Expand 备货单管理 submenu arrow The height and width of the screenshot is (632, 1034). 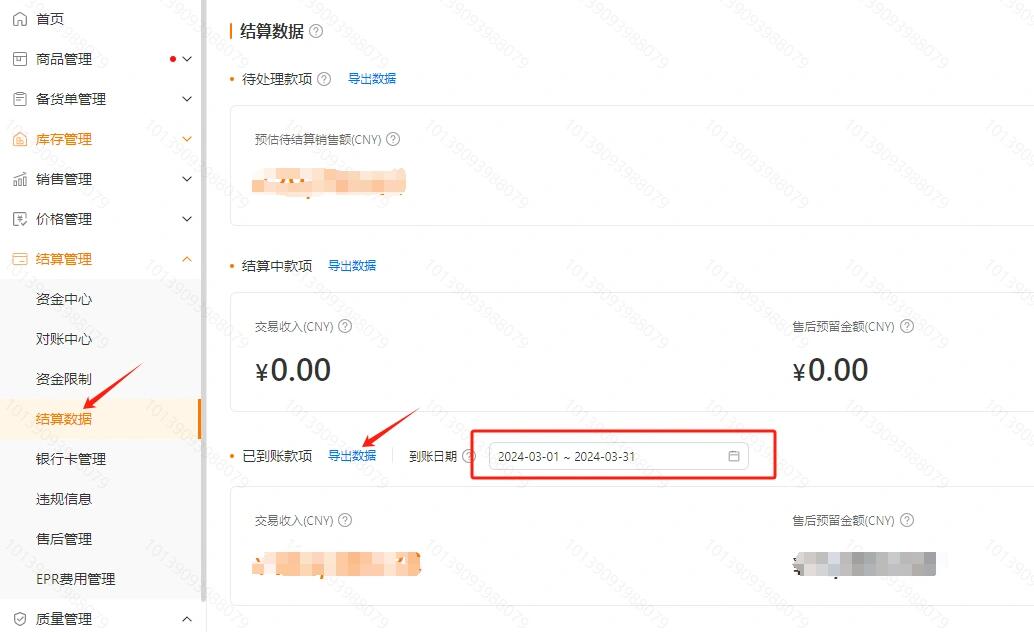187,99
